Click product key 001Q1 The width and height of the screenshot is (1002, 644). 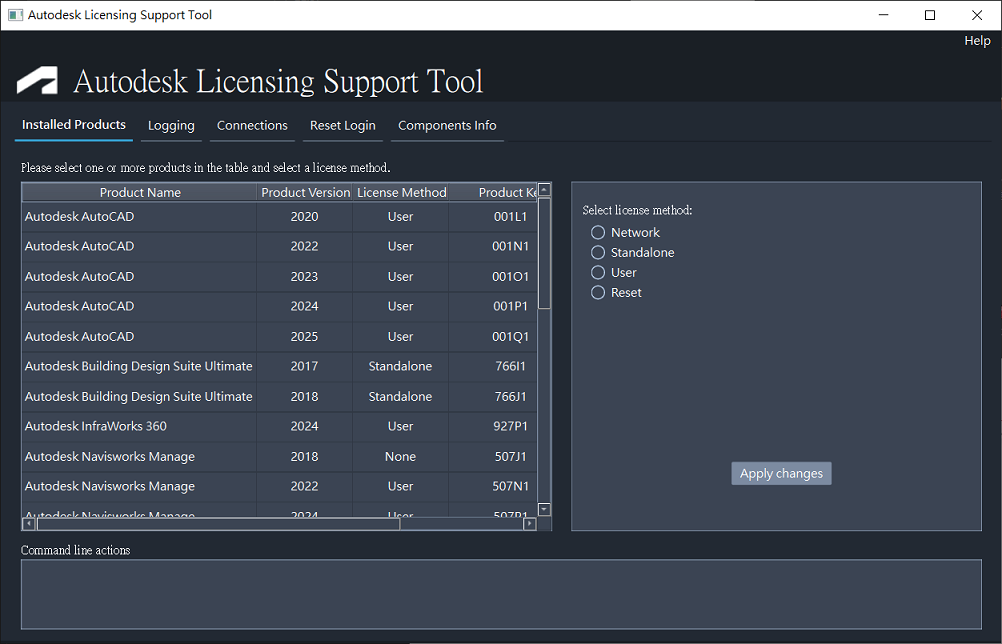510,337
